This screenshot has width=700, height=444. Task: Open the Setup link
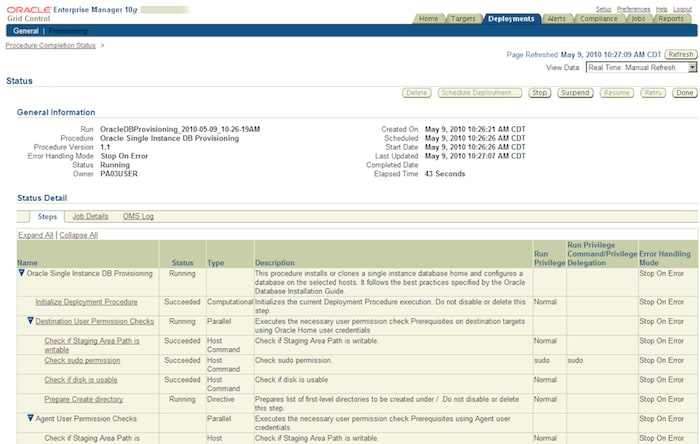pyautogui.click(x=603, y=9)
